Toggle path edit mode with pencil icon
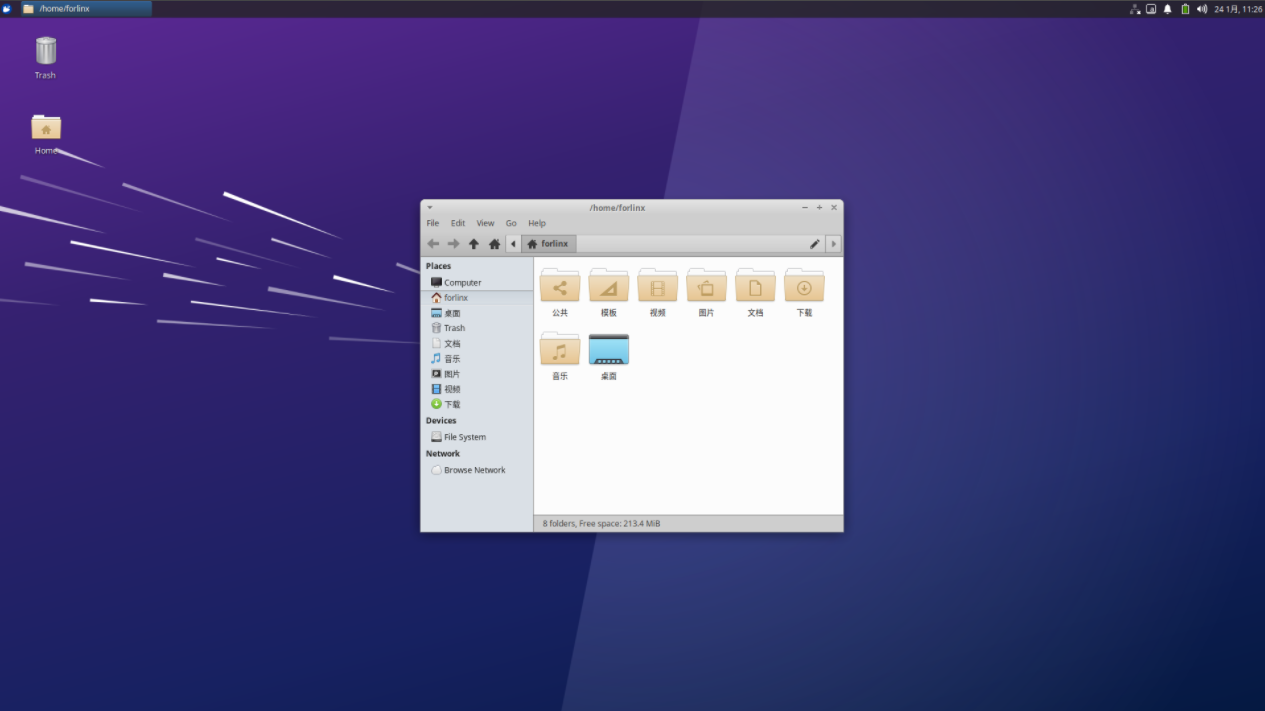 point(815,244)
